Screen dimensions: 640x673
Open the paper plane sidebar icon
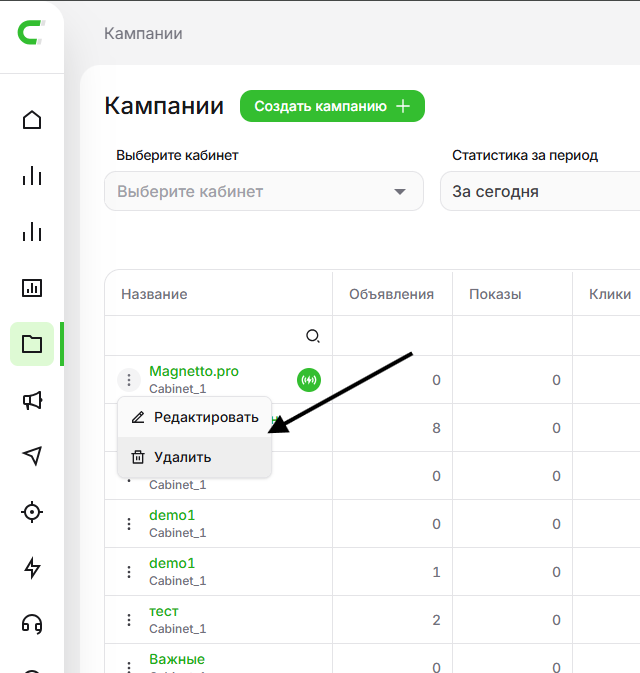32,456
